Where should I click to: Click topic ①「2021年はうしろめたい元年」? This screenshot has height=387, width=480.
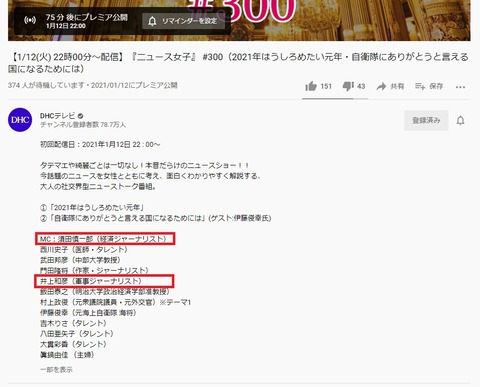pos(92,207)
